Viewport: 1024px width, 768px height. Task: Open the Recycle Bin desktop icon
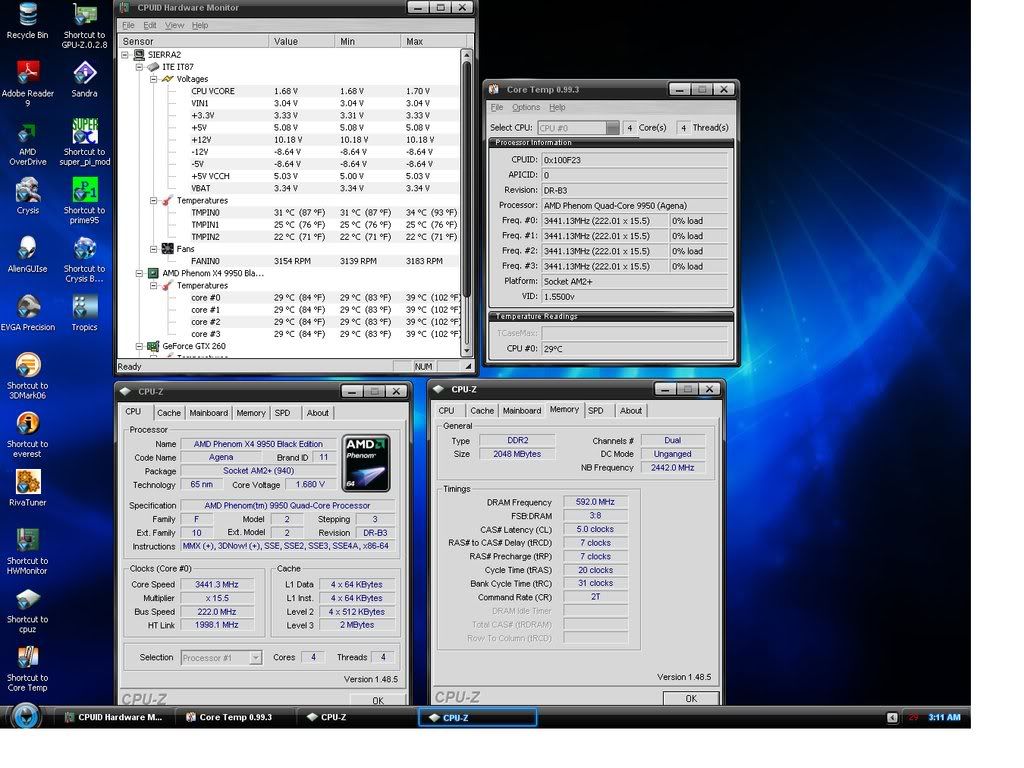[x=27, y=20]
